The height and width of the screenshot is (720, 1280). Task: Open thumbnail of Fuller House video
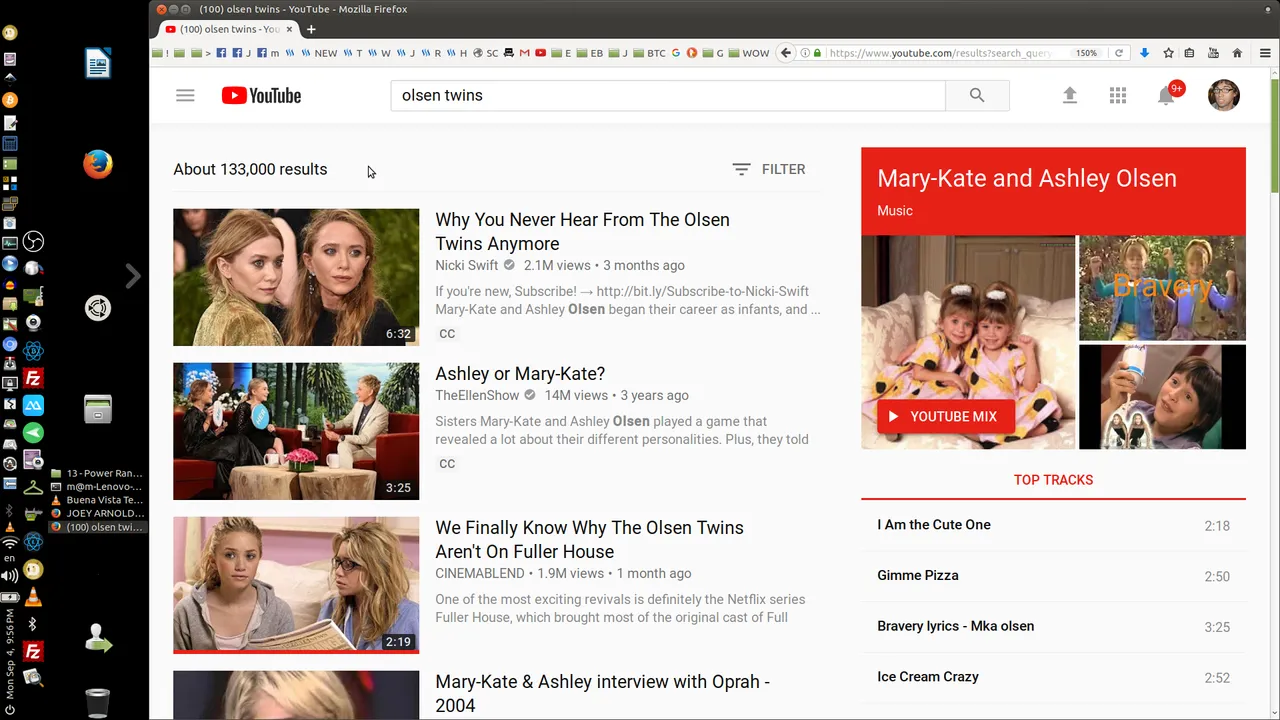296,585
